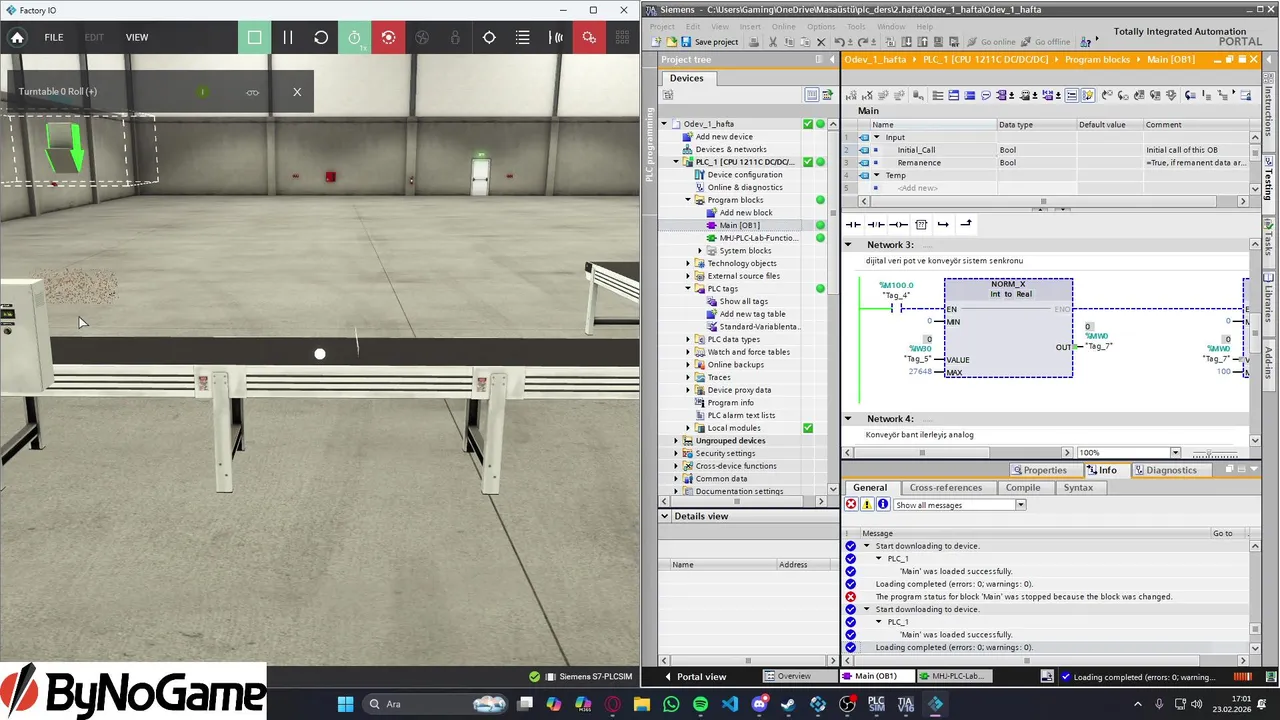The height and width of the screenshot is (720, 1280).
Task: Collapse the Project tree panel arrow
Action: pyautogui.click(x=832, y=60)
